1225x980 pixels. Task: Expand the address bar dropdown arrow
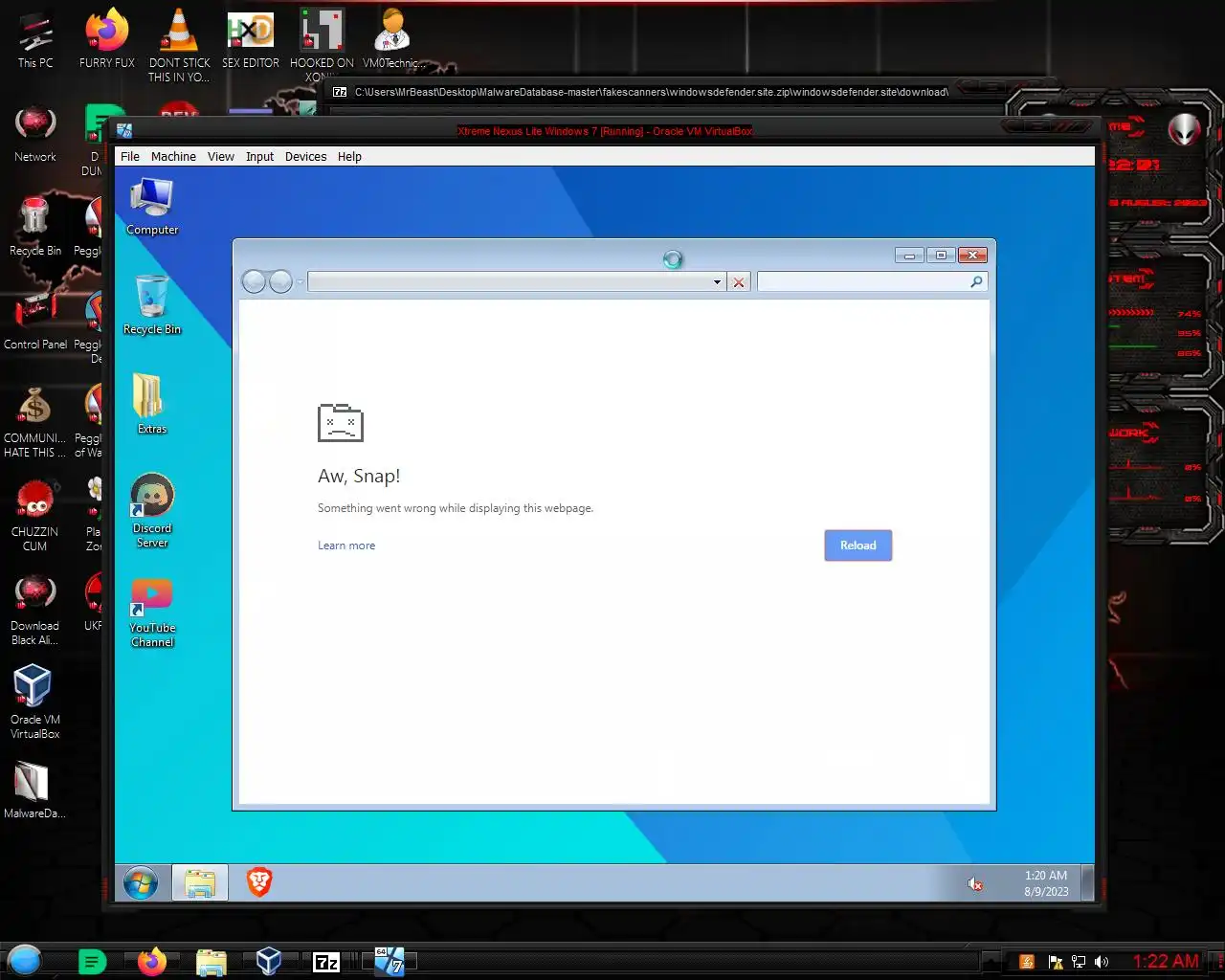coord(717,282)
